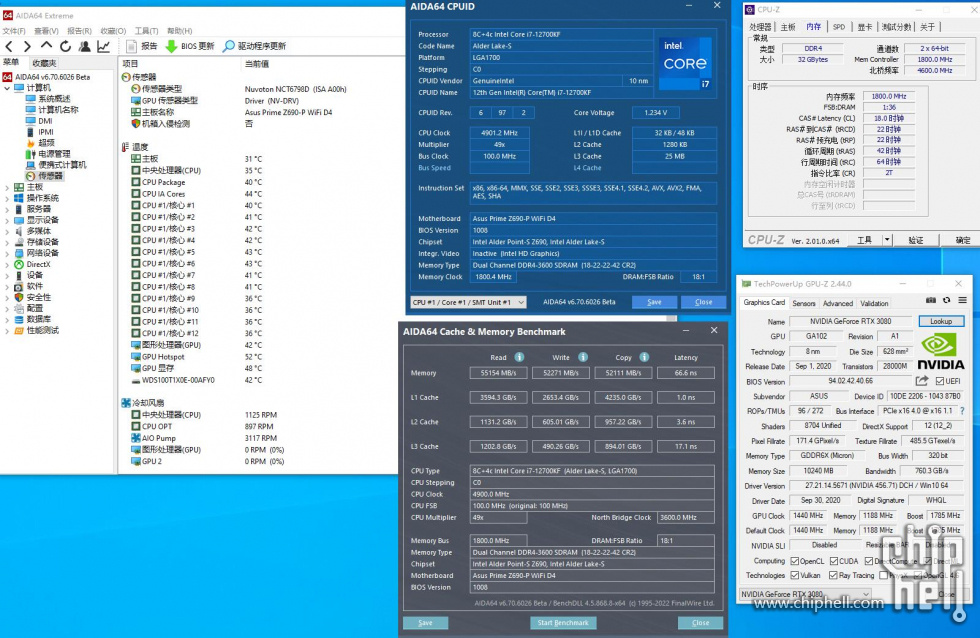Open GPU-Z NVIDIA GeForce RTX 3080 device dropdown
The height and width of the screenshot is (638, 980).
click(805, 594)
